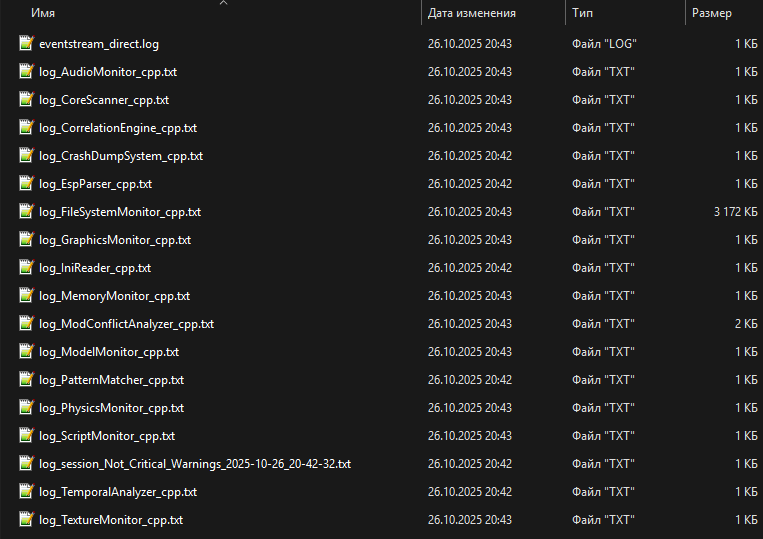763x539 pixels.
Task: Click icon next to log_ModConflictAnalyzer_cpp.txt
Action: coord(26,324)
